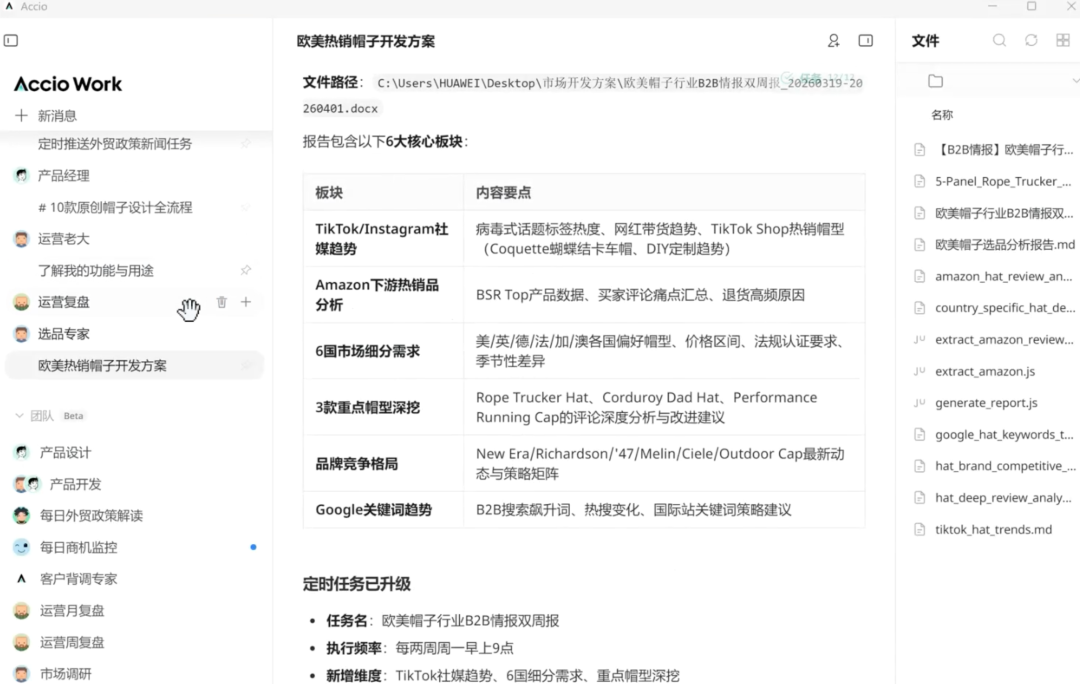Click the 品牌竞争格局 table cell
Image resolution: width=1080 pixels, height=684 pixels.
pos(382,464)
